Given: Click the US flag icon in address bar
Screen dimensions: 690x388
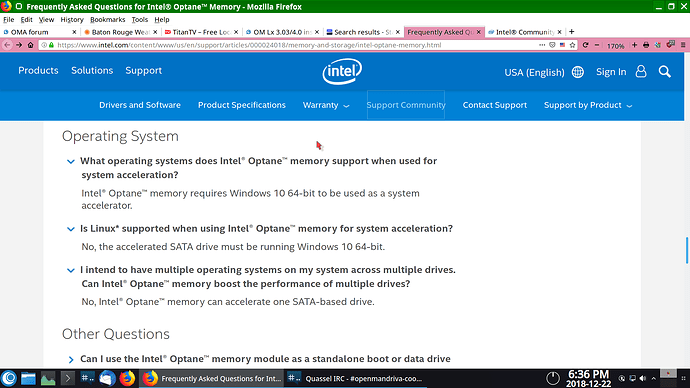Looking at the screenshot, I should pyautogui.click(x=562, y=45).
